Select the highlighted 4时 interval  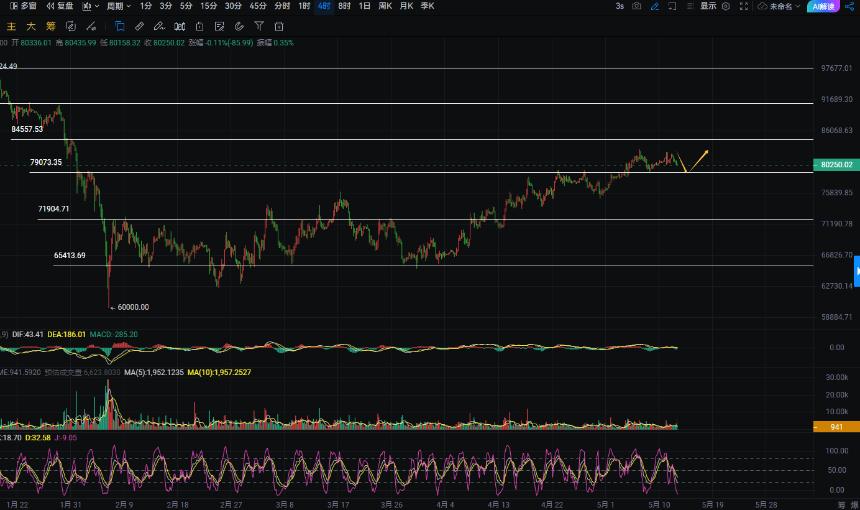(x=324, y=6)
